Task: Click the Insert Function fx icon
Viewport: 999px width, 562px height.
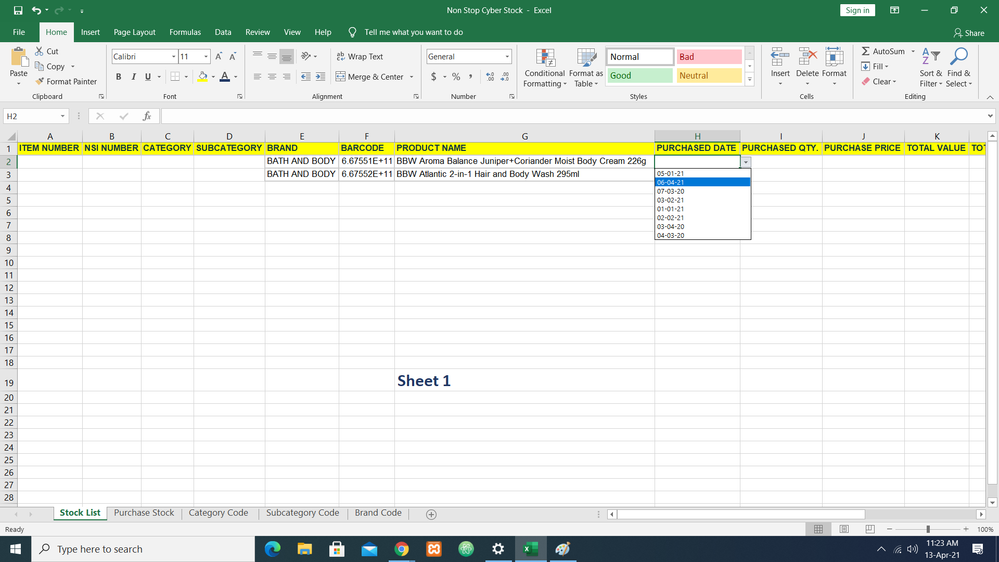Action: click(147, 116)
